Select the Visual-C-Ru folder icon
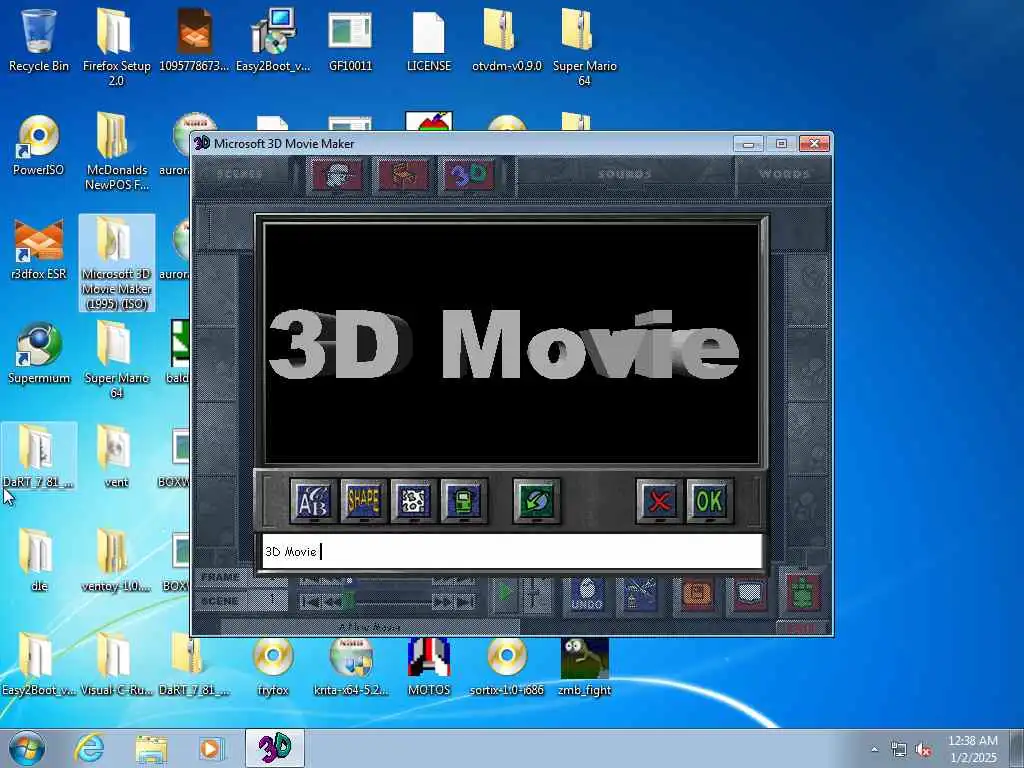 [x=116, y=664]
